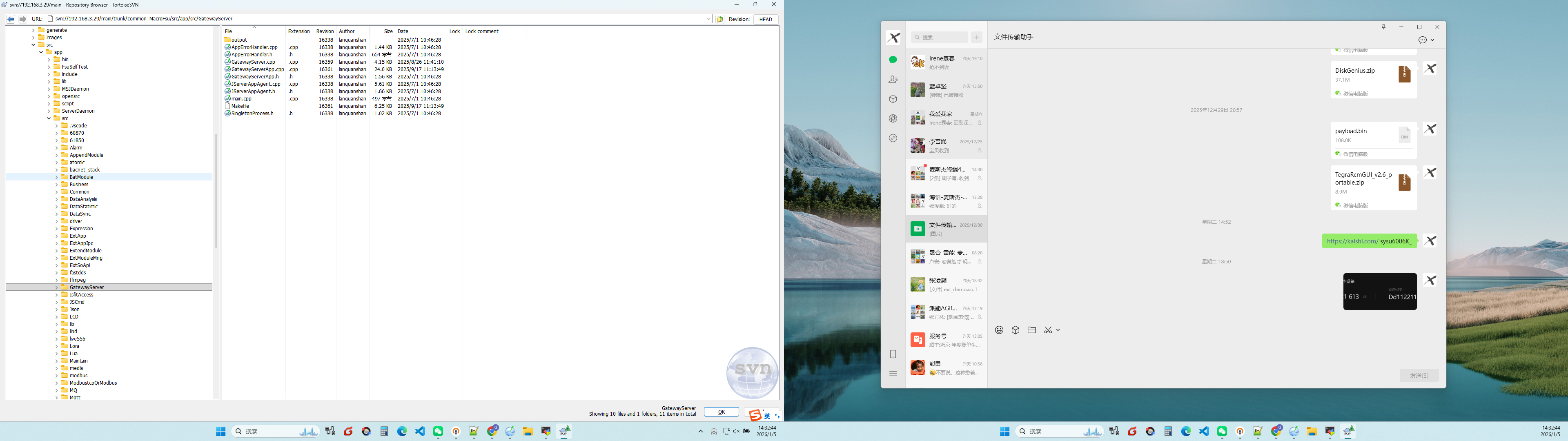Collapse the app folder in tree
Screen dimensions: 1568x441
pos(41,52)
